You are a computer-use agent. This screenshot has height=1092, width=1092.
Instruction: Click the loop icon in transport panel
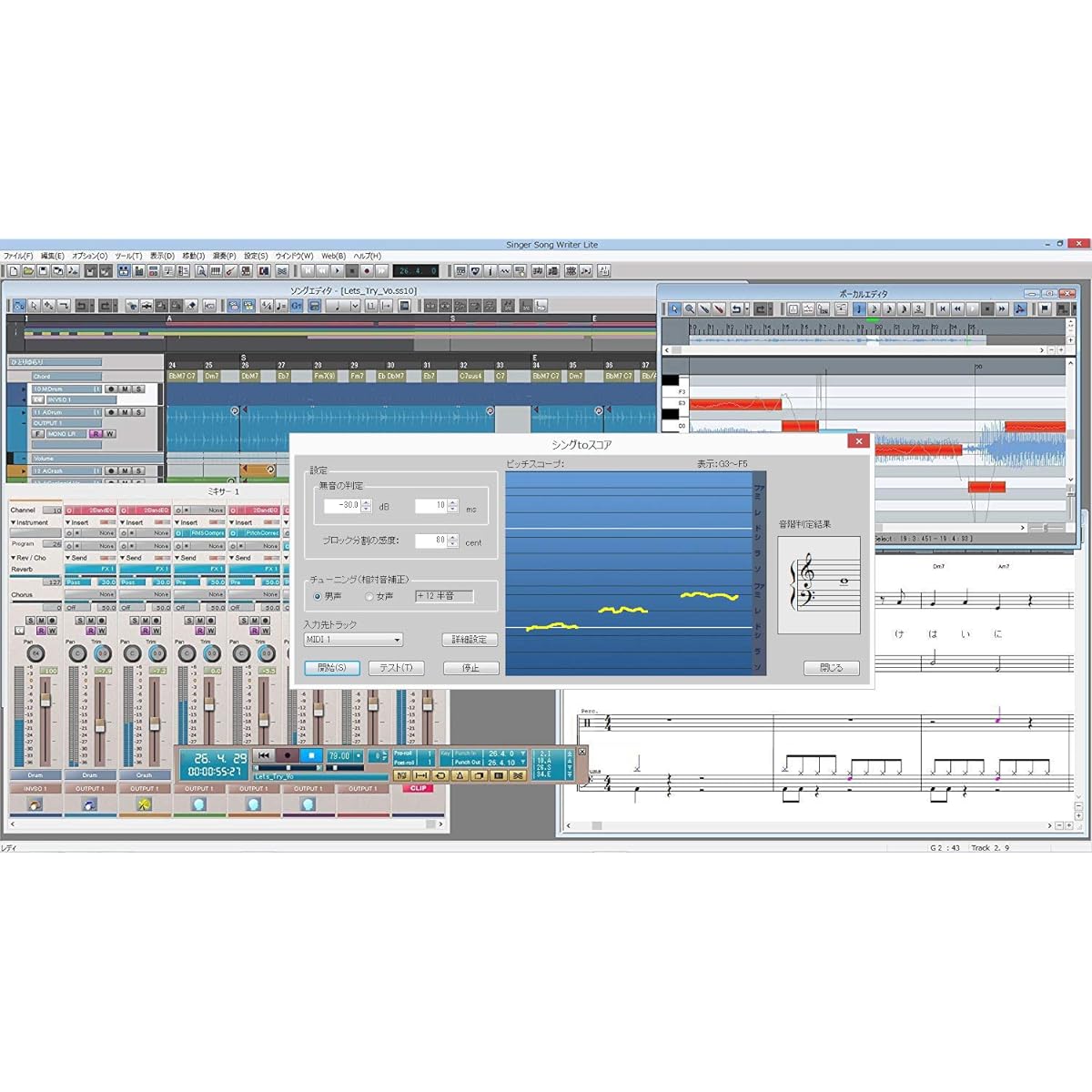440,775
